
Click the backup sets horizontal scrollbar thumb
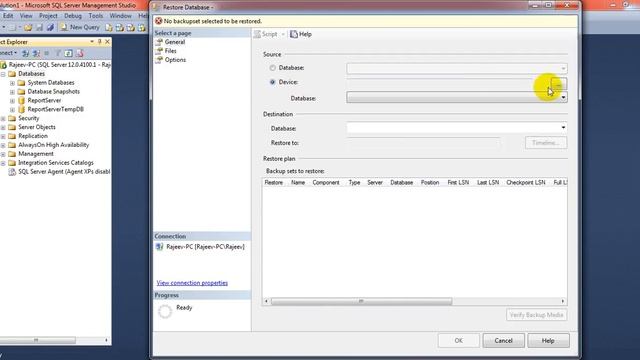click(x=361, y=301)
